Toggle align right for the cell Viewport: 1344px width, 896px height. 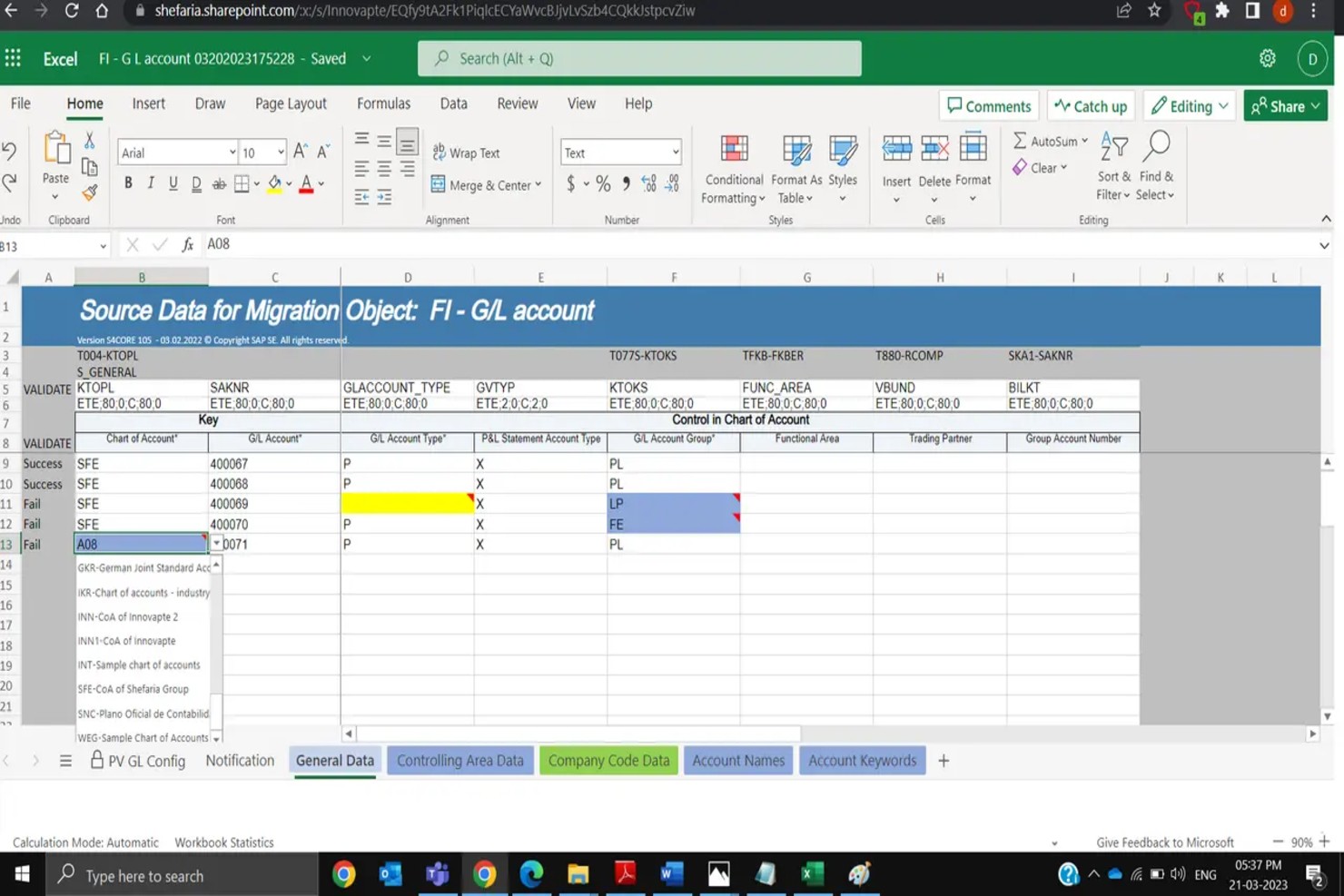click(407, 169)
